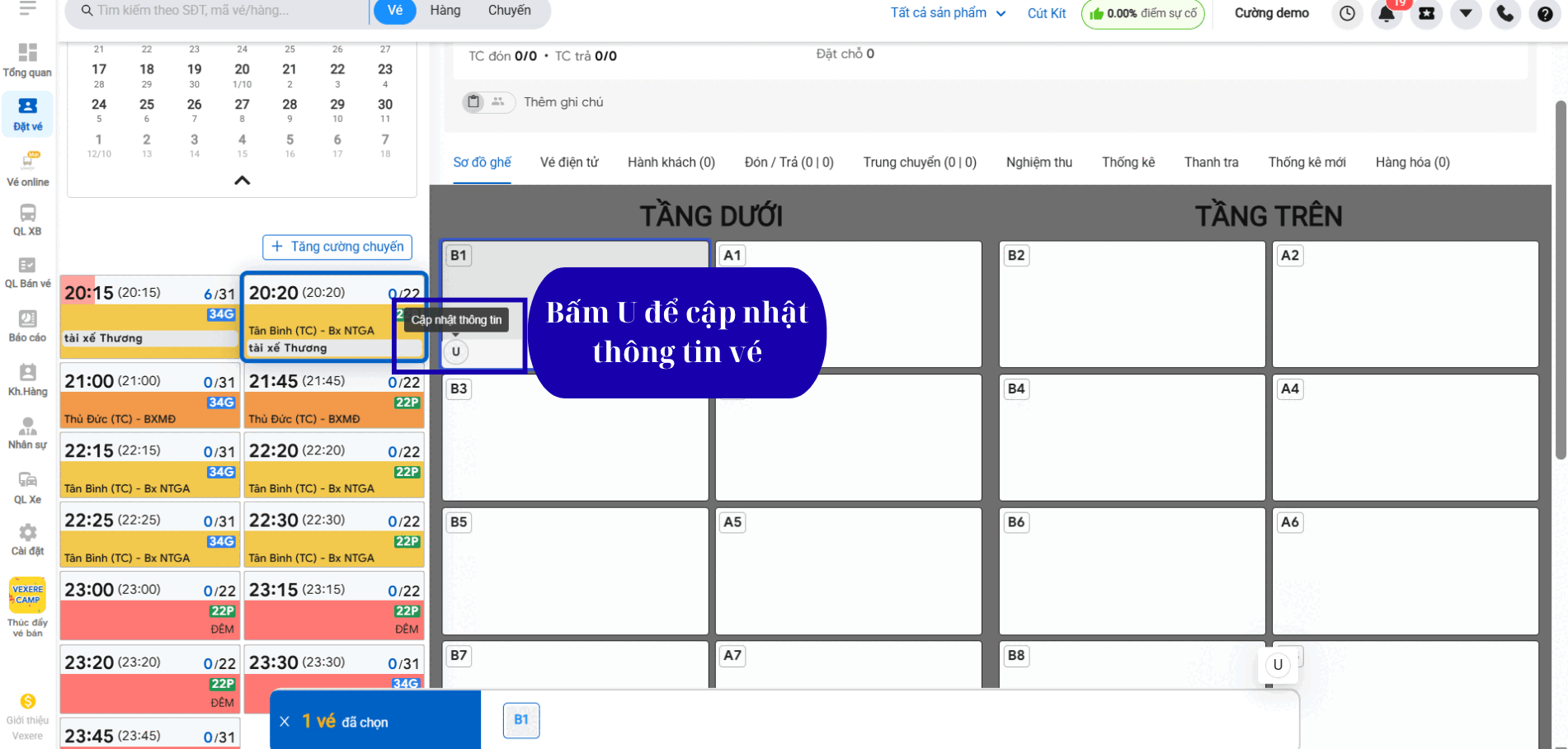Viewport: 1568px width, 749px height.
Task: Click the notification bell icon
Action: [x=1387, y=13]
